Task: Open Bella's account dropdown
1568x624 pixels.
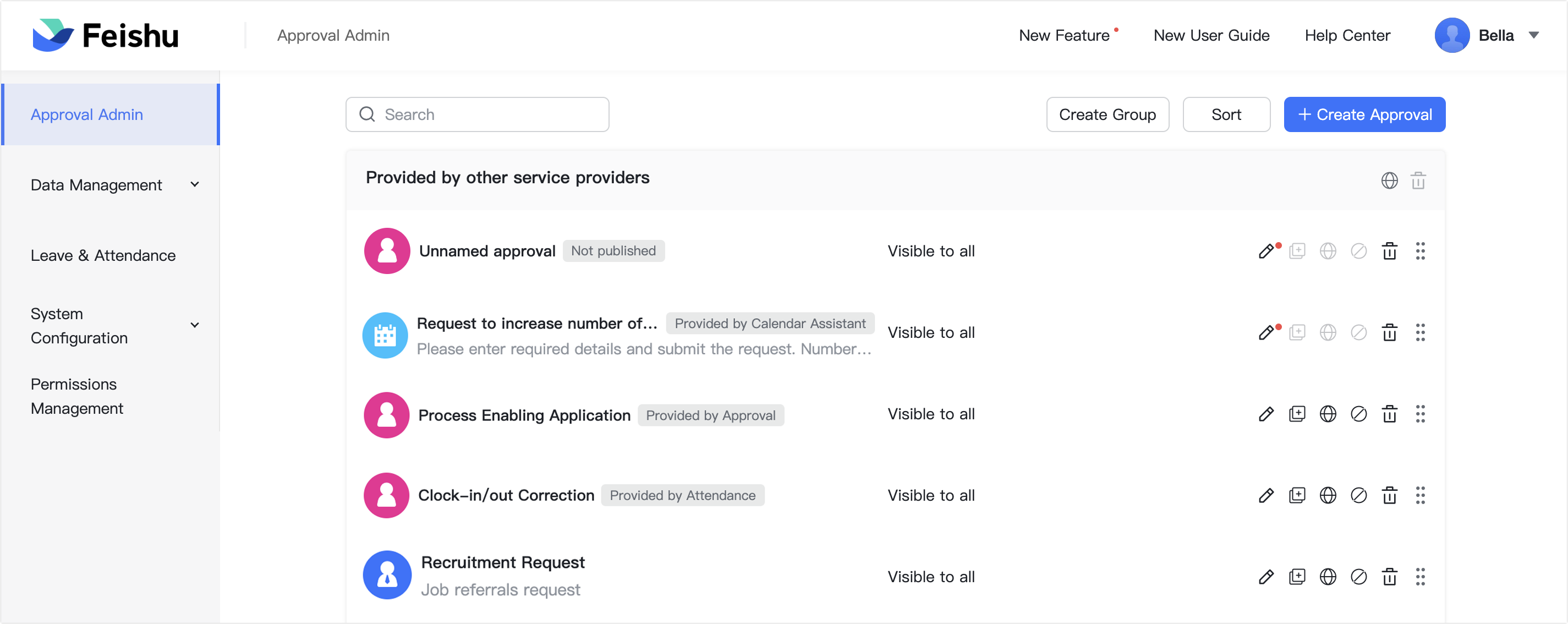Action: [x=1533, y=35]
